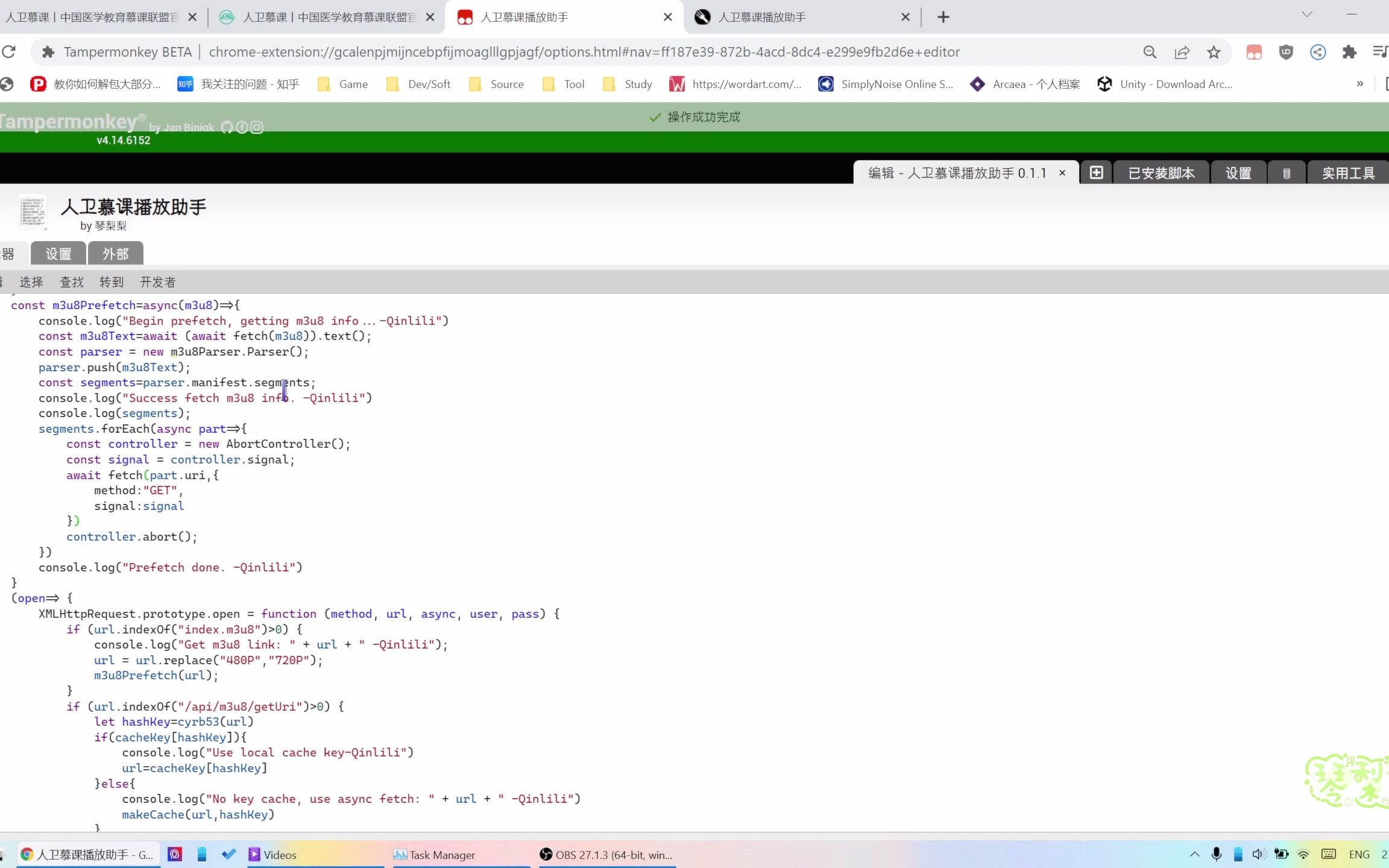
Task: Open 我关注的问题 - 知乎 bookmark
Action: point(239,84)
